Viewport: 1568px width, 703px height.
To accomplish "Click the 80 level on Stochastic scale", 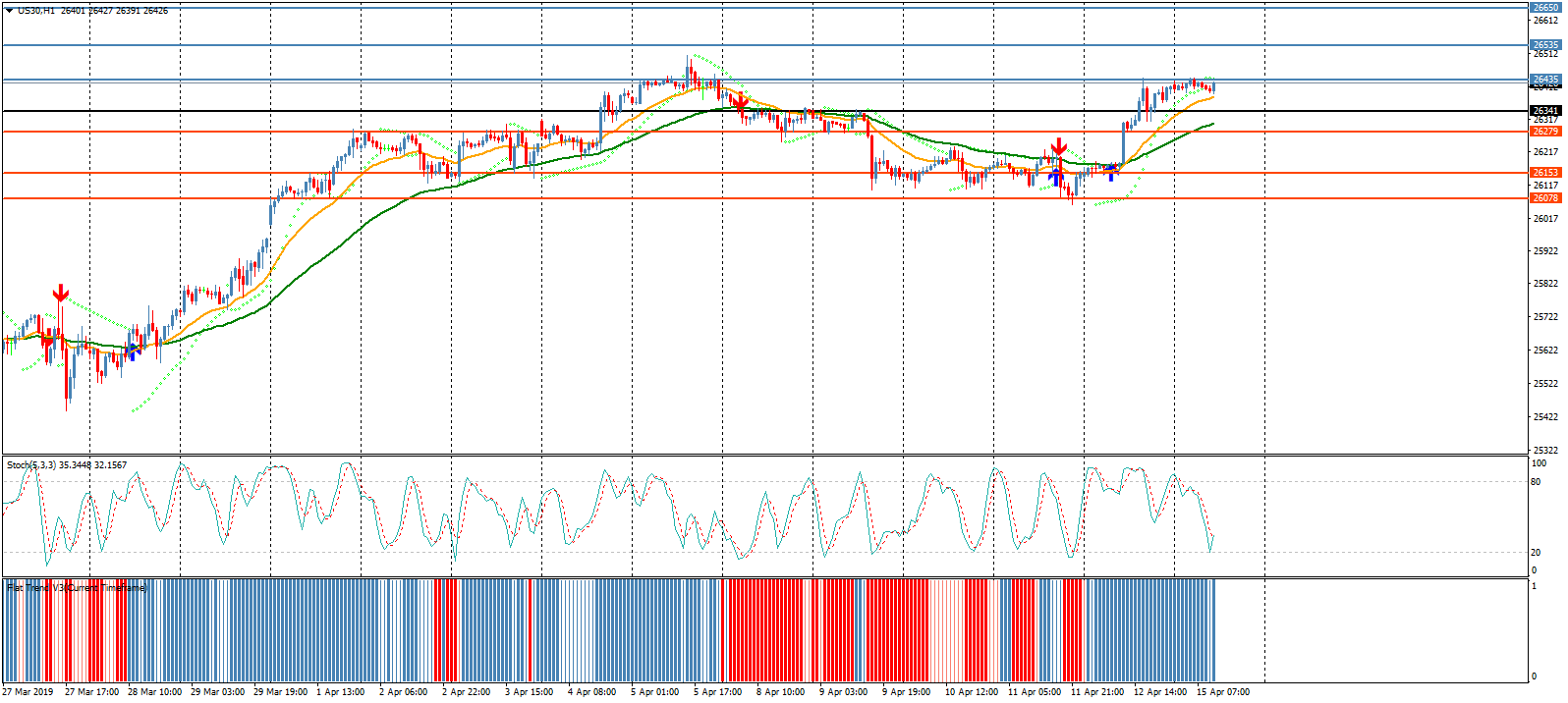I will pos(1537,482).
